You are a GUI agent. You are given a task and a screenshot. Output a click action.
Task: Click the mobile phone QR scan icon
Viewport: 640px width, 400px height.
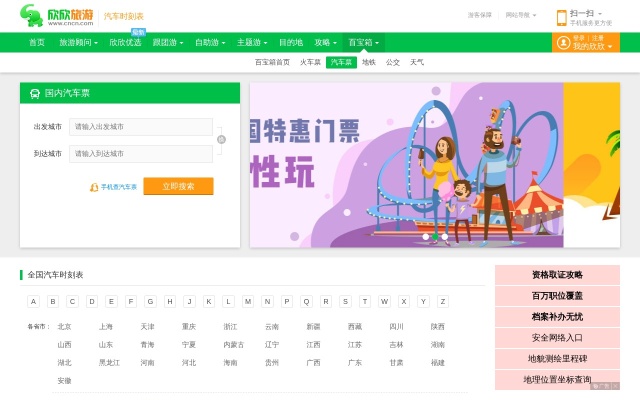coord(560,15)
